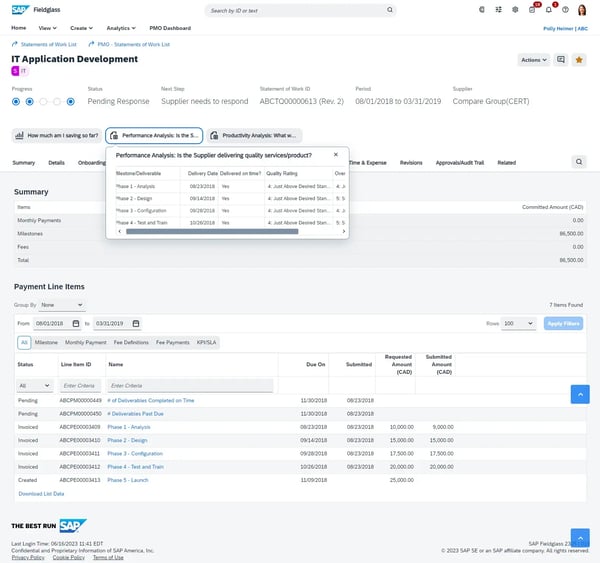Click the work items icon with badge
This screenshot has height=563, width=600.
[533, 10]
